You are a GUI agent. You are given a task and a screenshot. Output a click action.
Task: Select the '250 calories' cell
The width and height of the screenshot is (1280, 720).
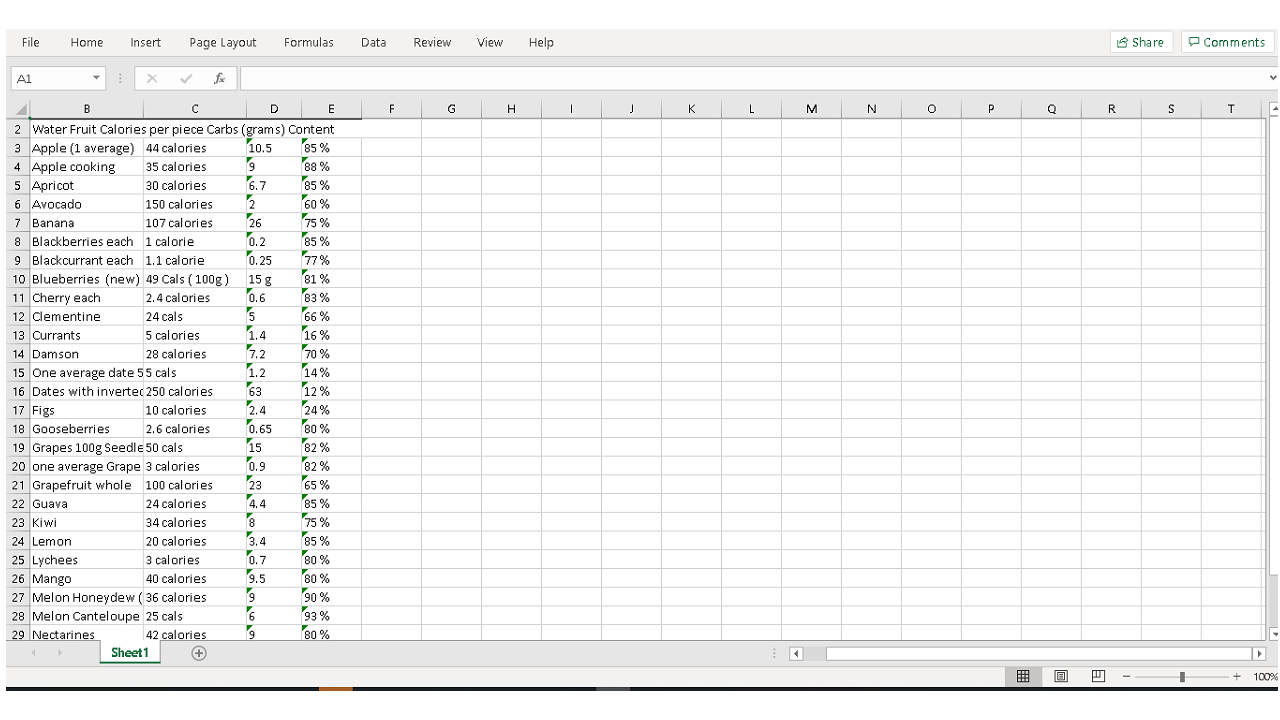click(x=195, y=392)
